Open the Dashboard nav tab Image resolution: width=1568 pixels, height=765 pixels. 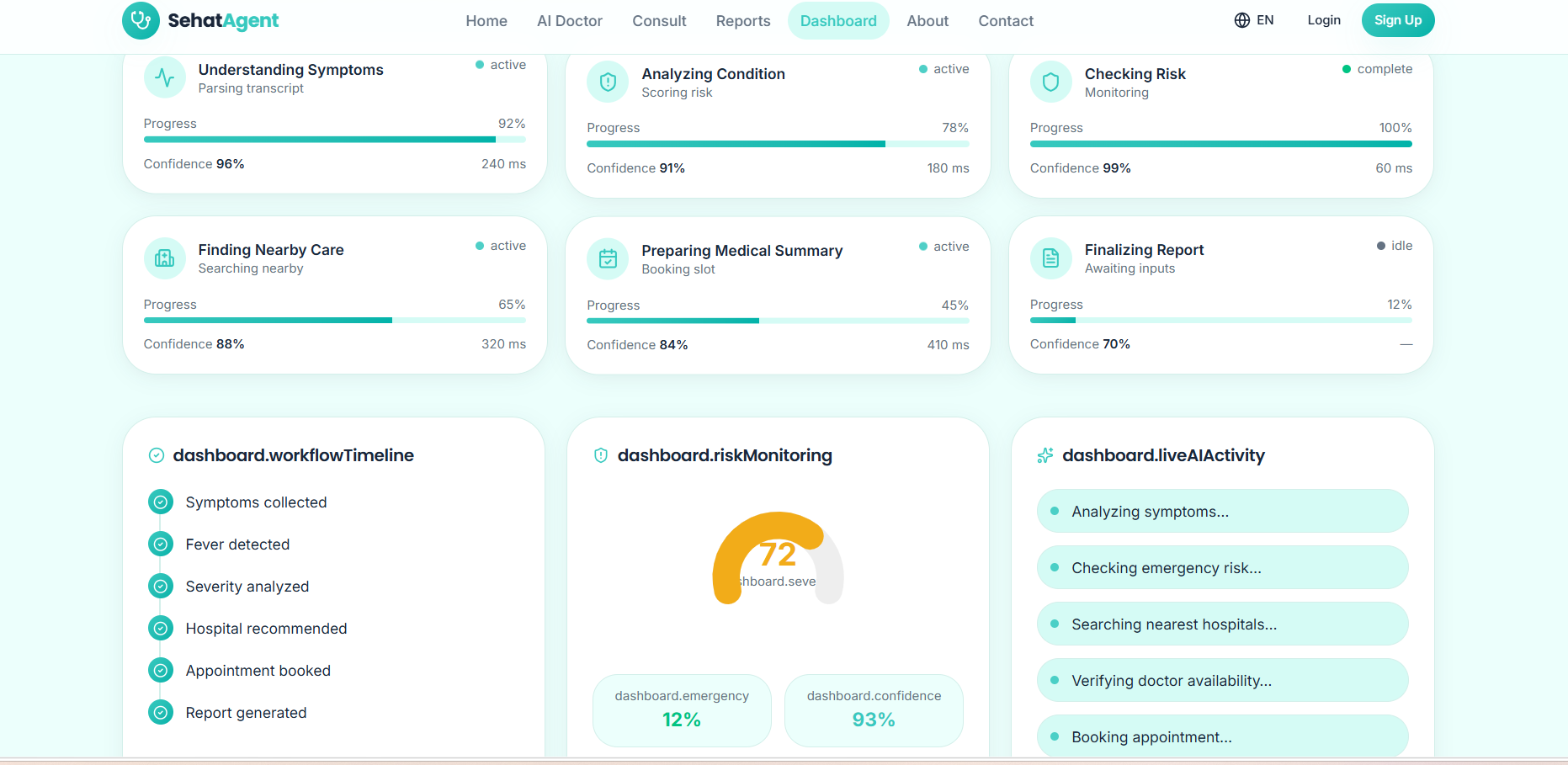[838, 21]
